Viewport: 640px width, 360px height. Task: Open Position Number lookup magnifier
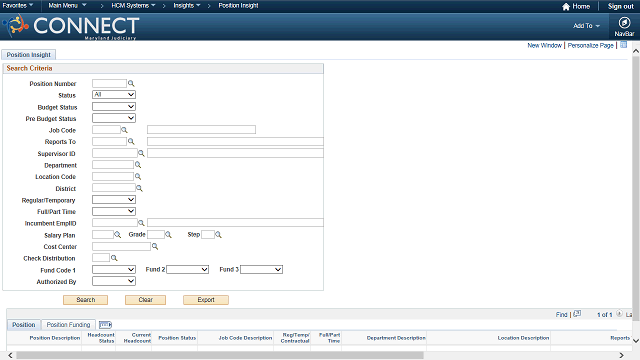coord(131,83)
